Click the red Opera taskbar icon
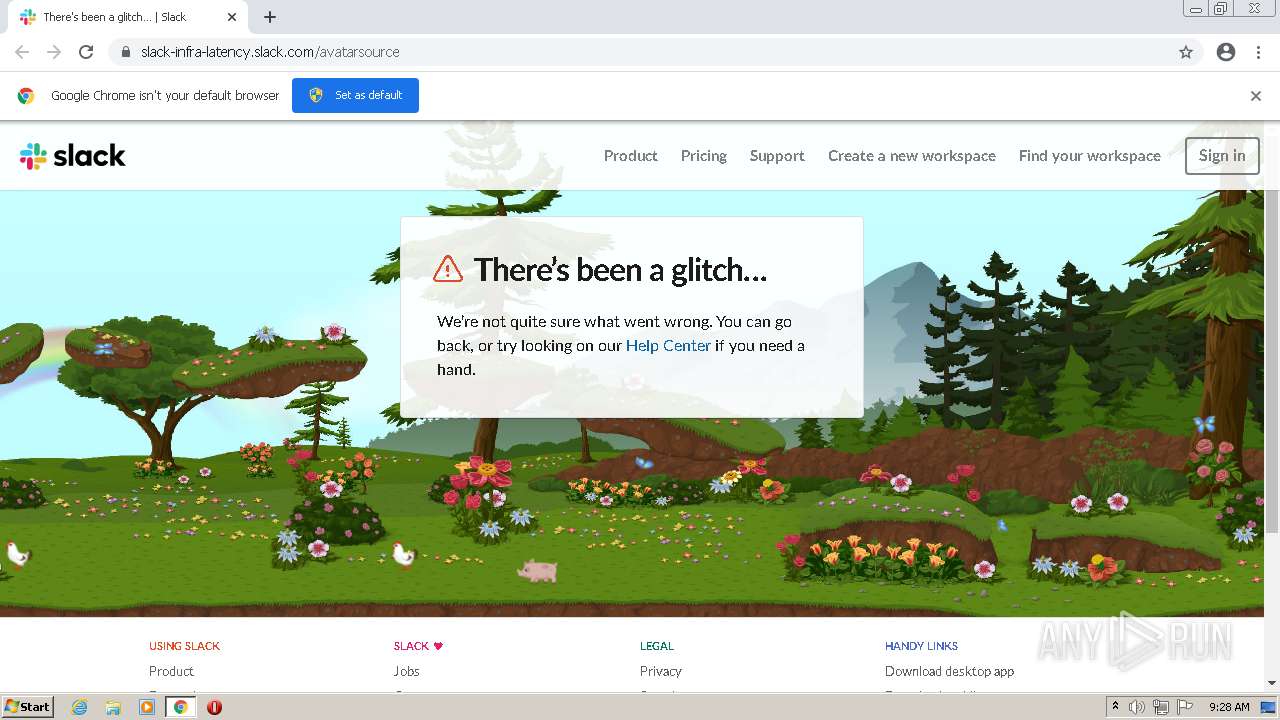 click(x=214, y=707)
